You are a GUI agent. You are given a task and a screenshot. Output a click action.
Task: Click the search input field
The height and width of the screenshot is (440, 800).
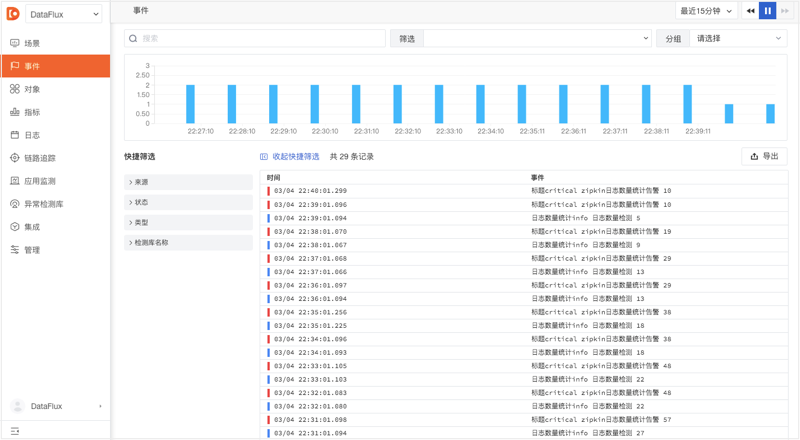pos(255,38)
